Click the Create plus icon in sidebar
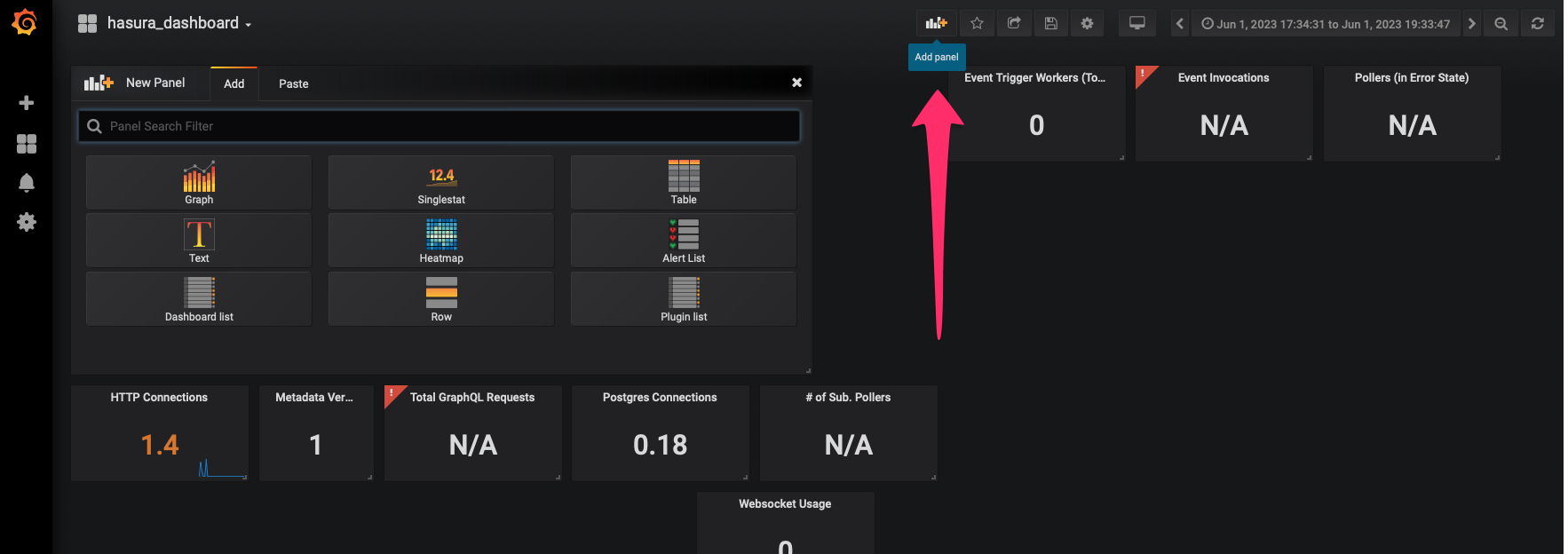The width and height of the screenshot is (1568, 554). click(27, 103)
